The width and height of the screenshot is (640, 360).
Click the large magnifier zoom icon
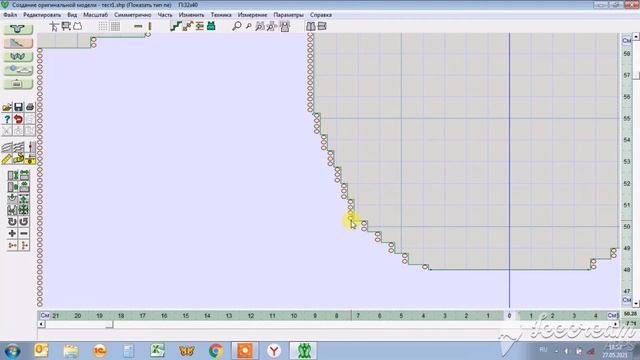tap(237, 27)
